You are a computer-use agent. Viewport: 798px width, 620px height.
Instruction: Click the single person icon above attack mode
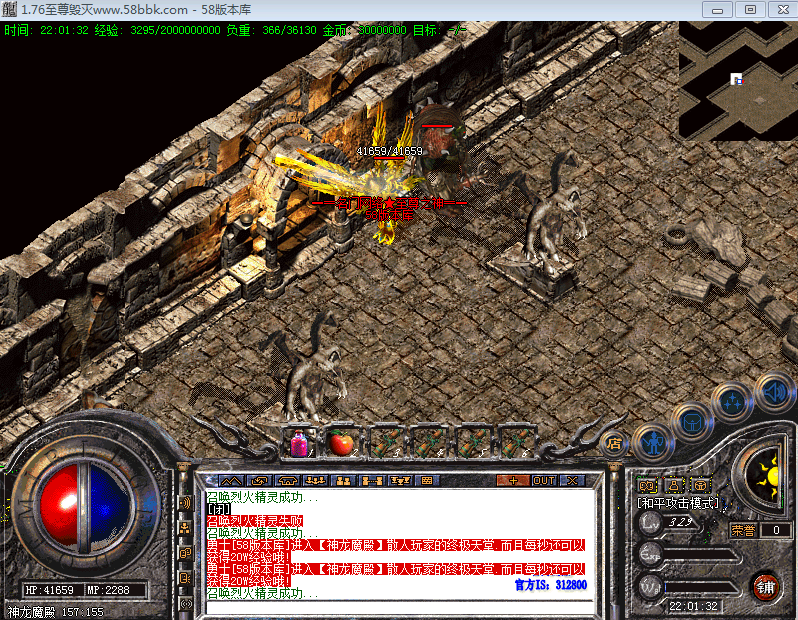[674, 485]
